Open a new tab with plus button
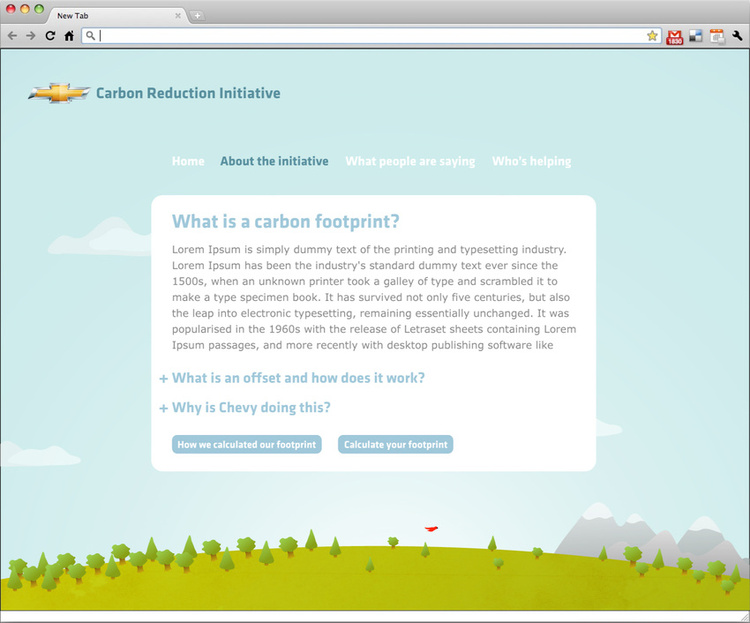Image resolution: width=750 pixels, height=623 pixels. [197, 15]
